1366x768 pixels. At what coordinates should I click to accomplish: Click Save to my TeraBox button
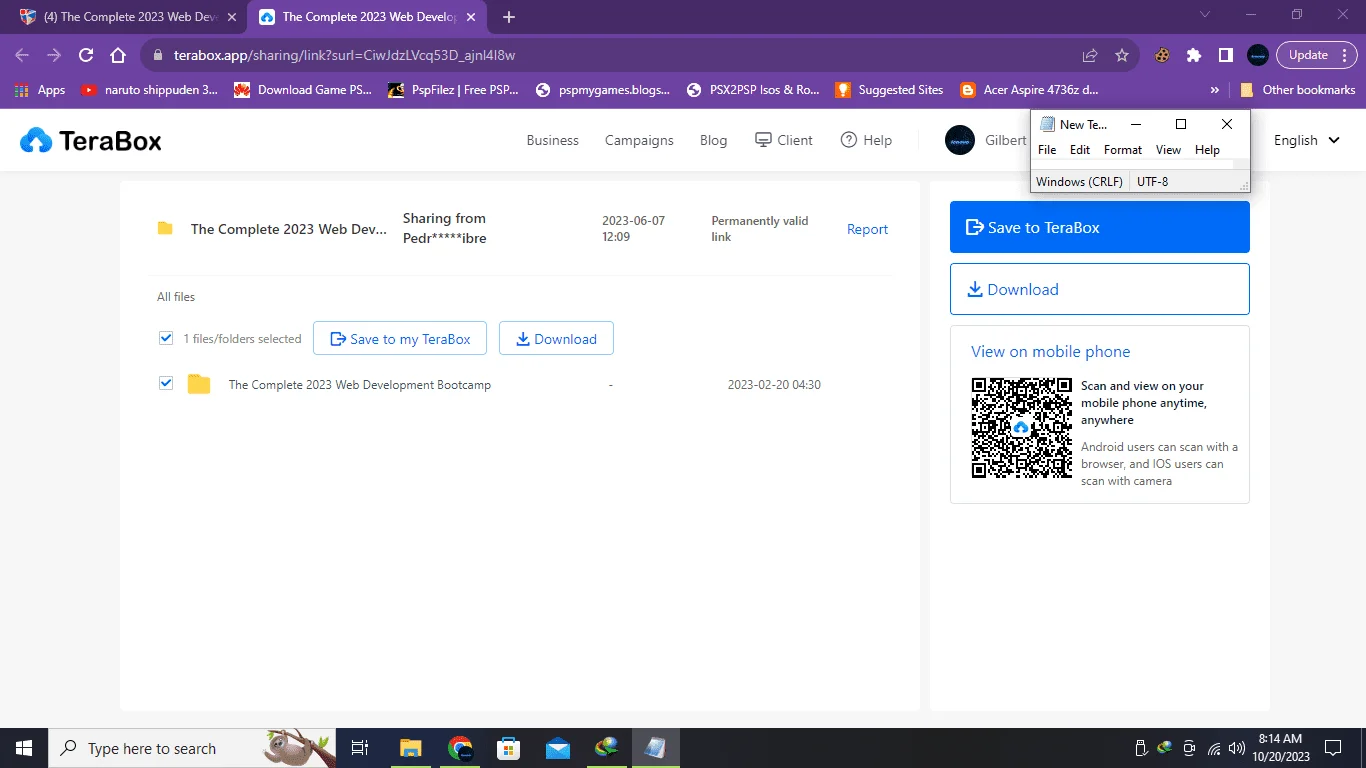coord(400,338)
